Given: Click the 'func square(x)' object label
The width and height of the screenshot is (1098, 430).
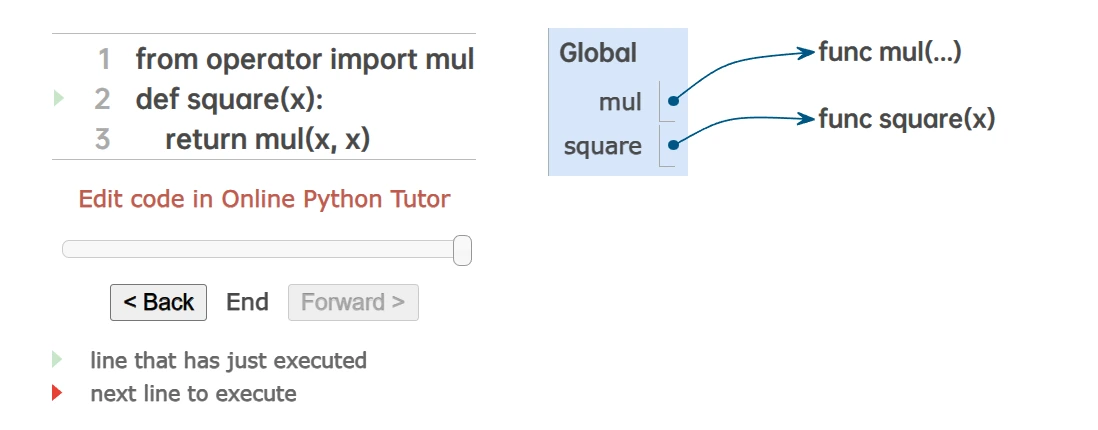Looking at the screenshot, I should click(907, 119).
